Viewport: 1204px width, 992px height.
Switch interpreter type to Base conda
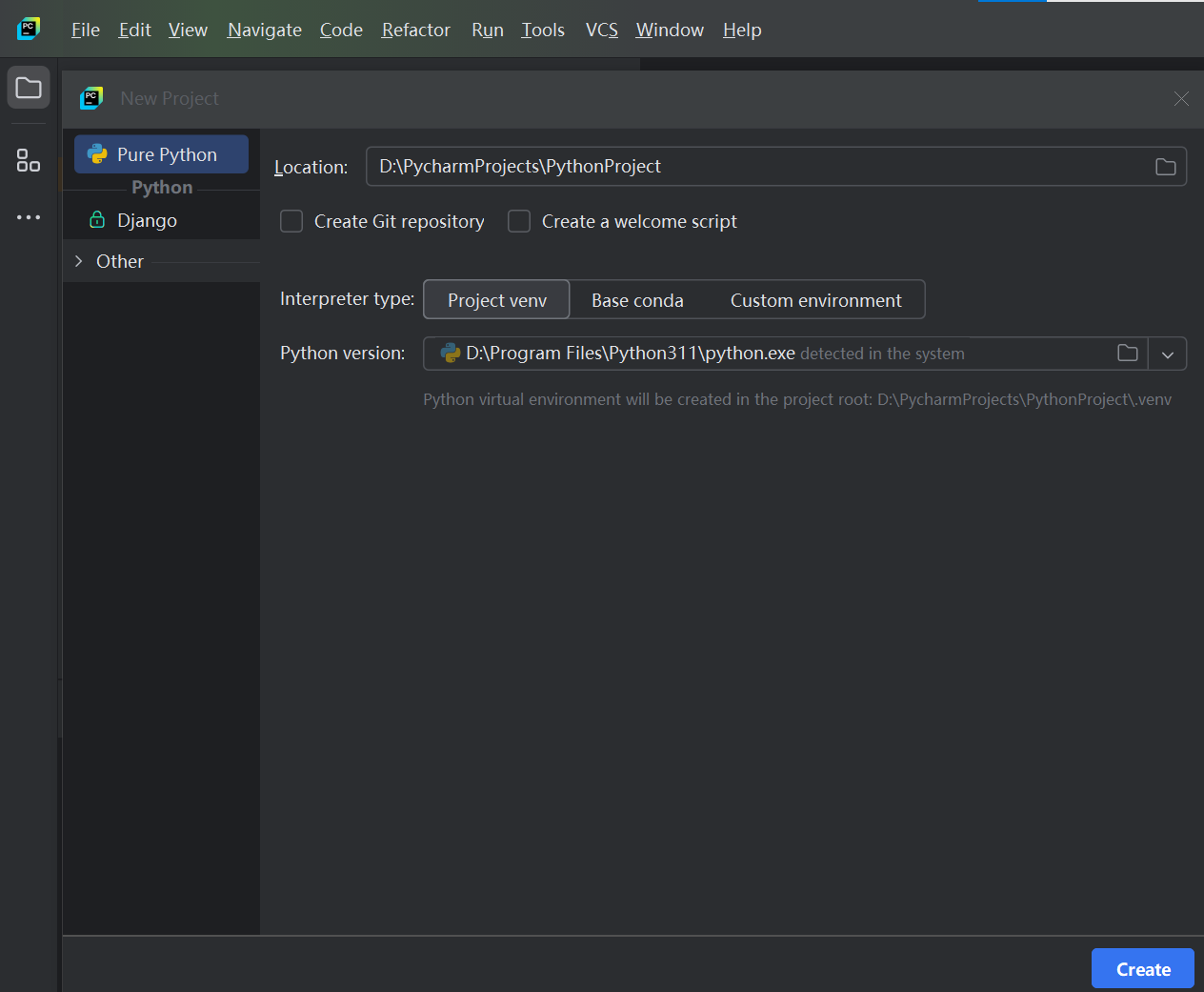[637, 300]
